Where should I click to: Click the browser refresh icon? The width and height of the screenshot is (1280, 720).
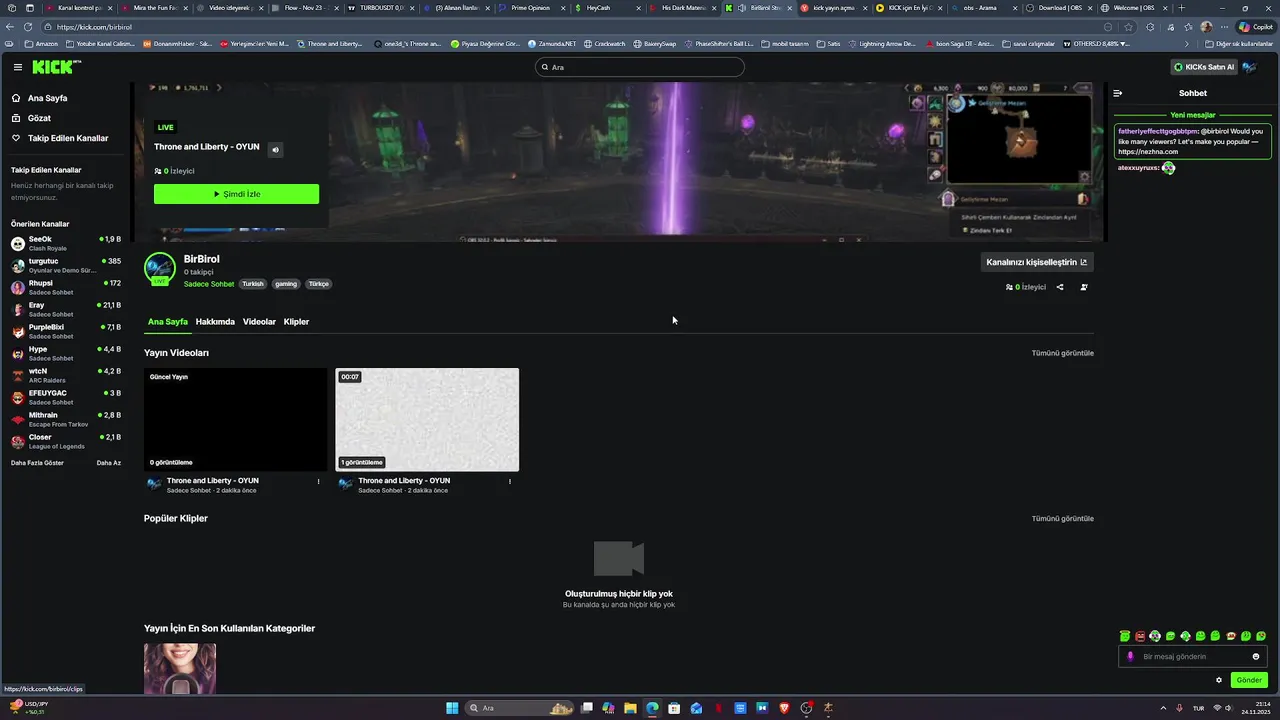click(27, 27)
